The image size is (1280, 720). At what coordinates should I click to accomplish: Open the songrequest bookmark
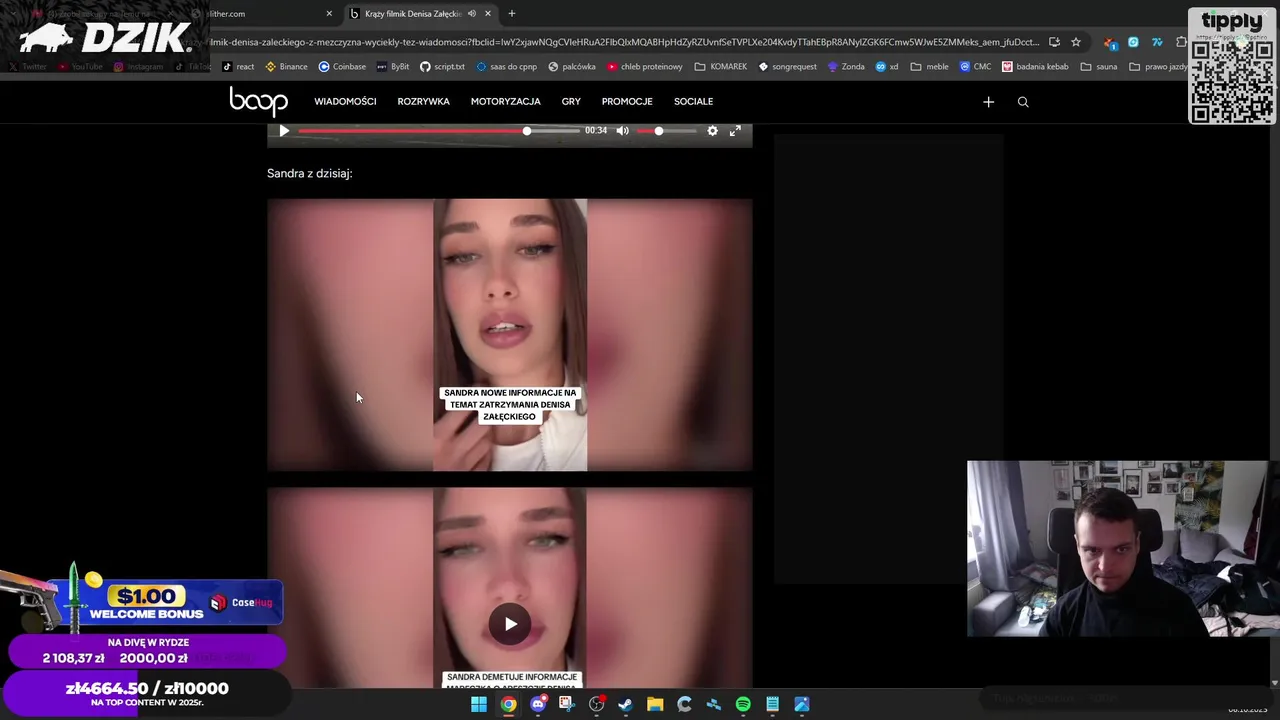[x=788, y=67]
